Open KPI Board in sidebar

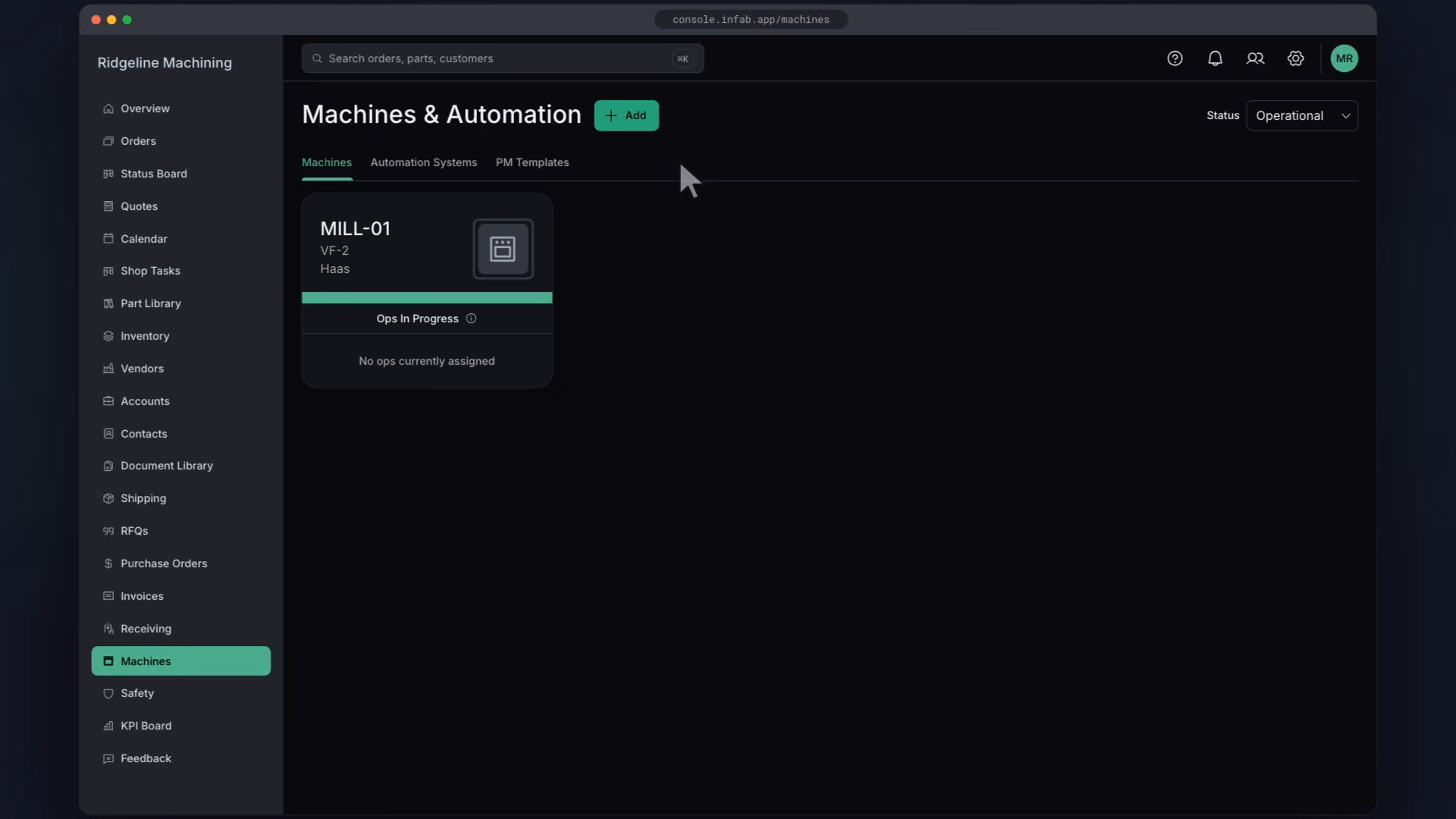pyautogui.click(x=180, y=726)
